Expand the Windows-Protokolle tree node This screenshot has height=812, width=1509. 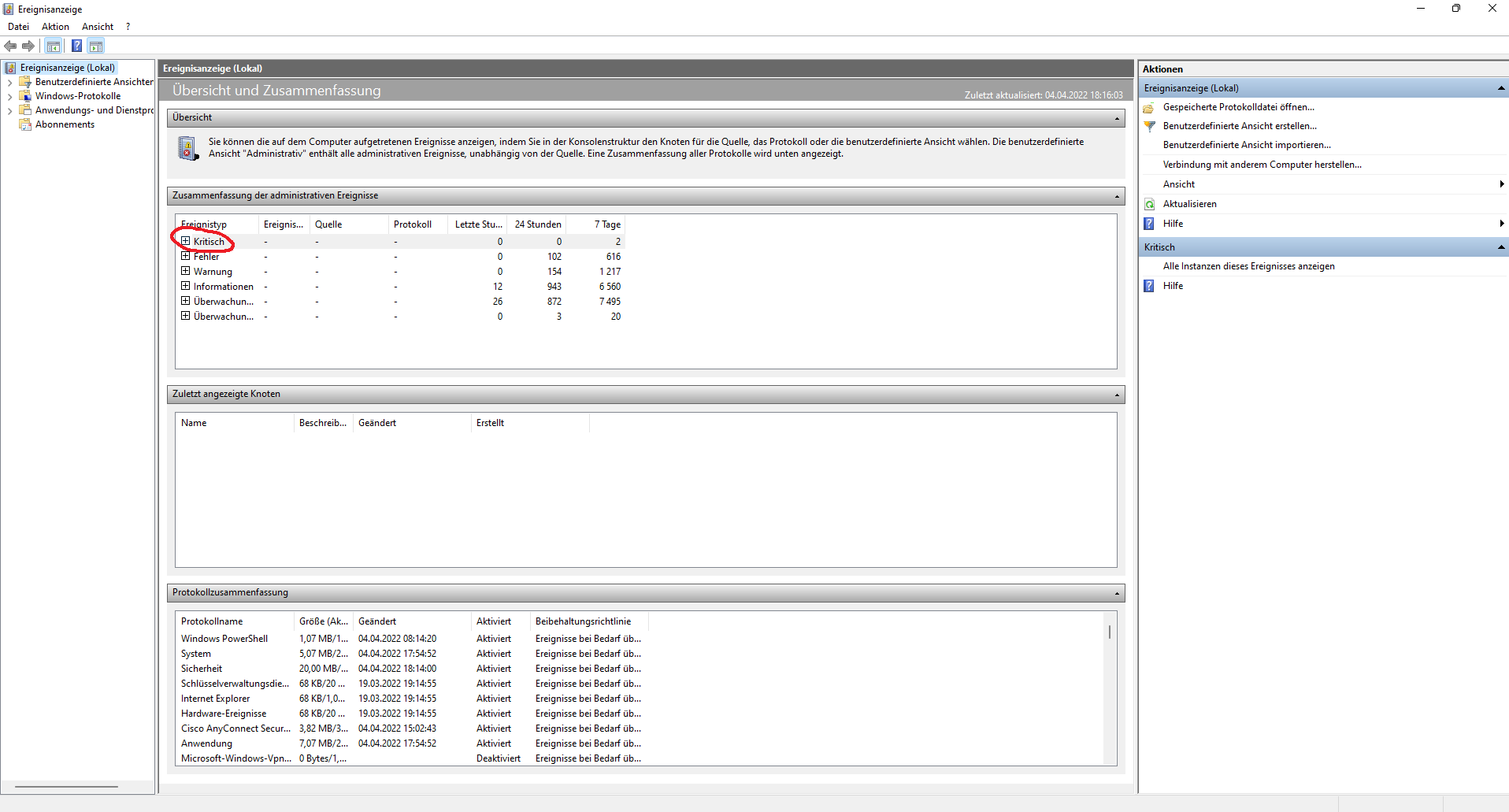(x=9, y=96)
